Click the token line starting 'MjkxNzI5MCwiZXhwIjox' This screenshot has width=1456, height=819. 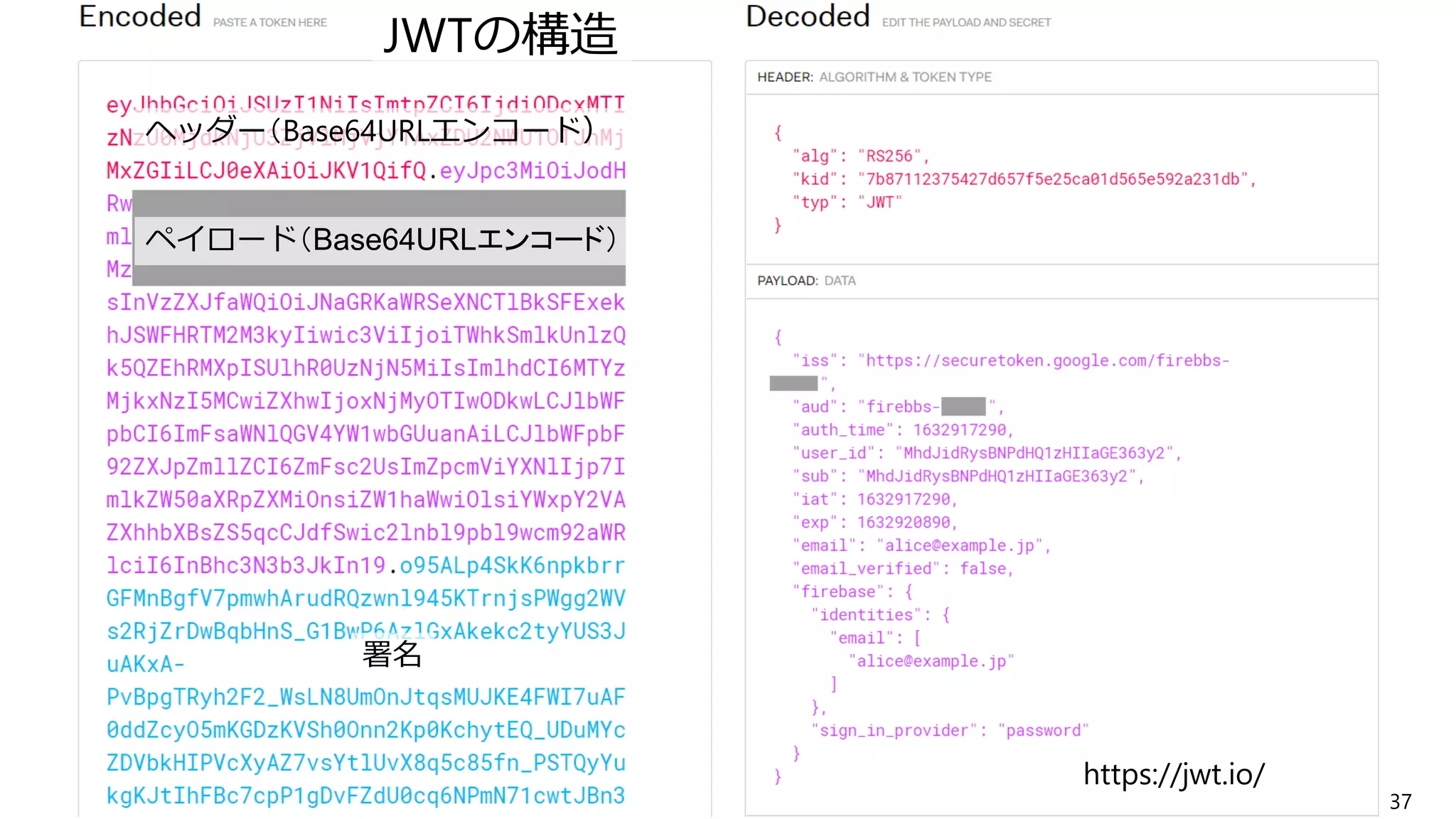coord(365,401)
